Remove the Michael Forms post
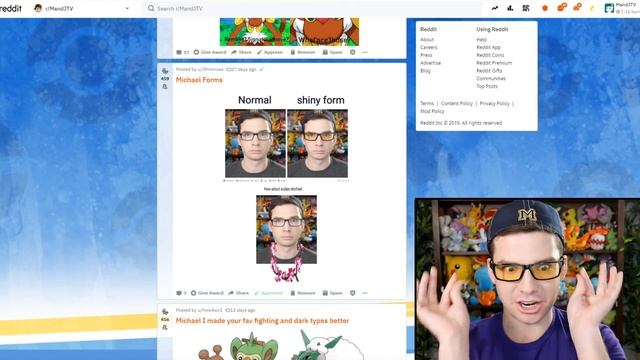 click(x=302, y=293)
